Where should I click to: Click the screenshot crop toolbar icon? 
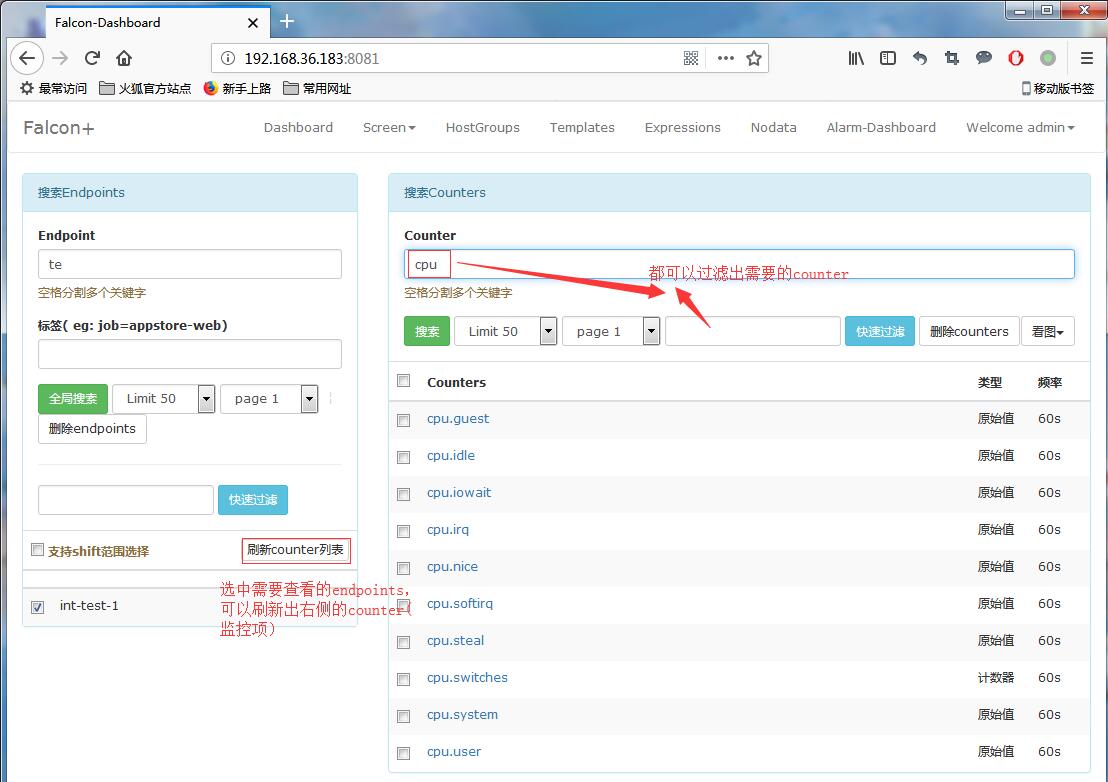pos(952,58)
